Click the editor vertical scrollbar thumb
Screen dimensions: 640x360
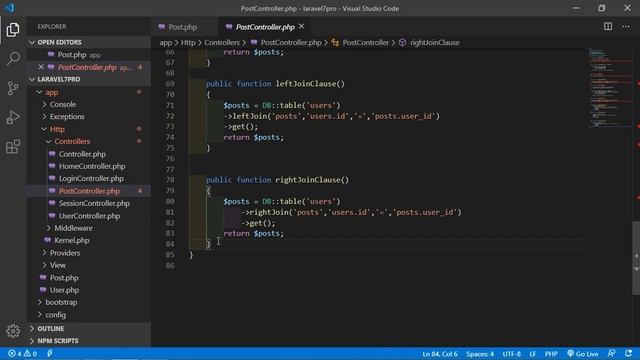[x=636, y=258]
